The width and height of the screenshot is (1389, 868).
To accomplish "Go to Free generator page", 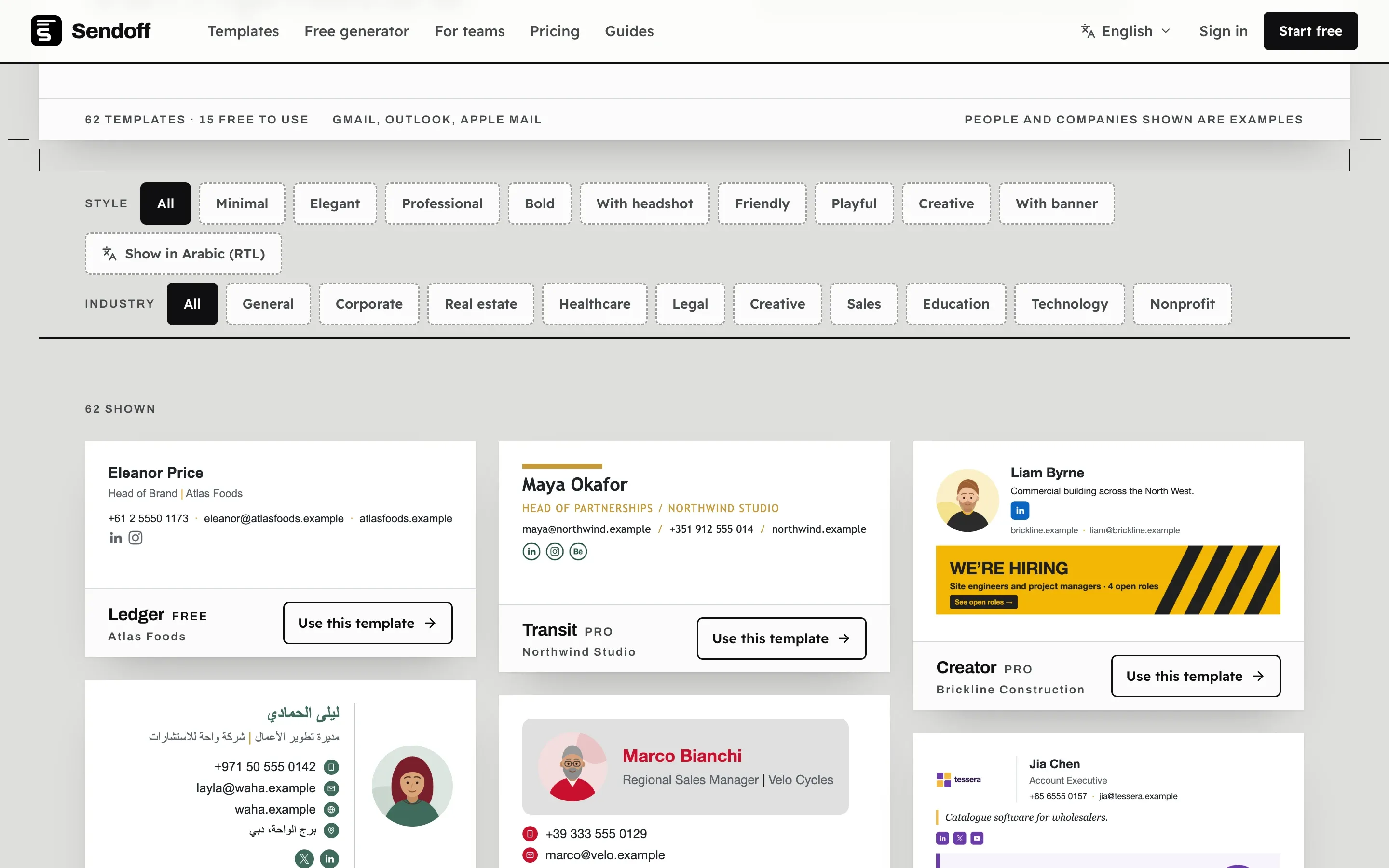I will tap(356, 31).
